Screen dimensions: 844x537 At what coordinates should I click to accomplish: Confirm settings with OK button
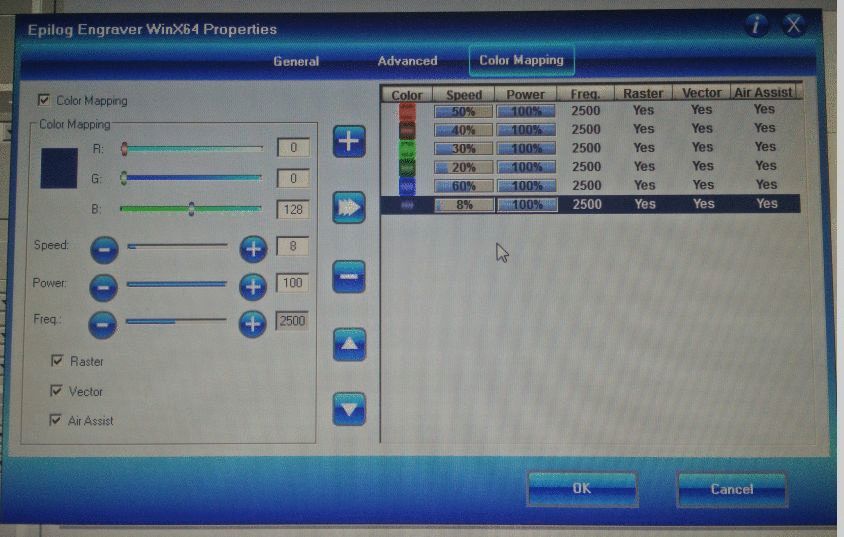pos(582,489)
